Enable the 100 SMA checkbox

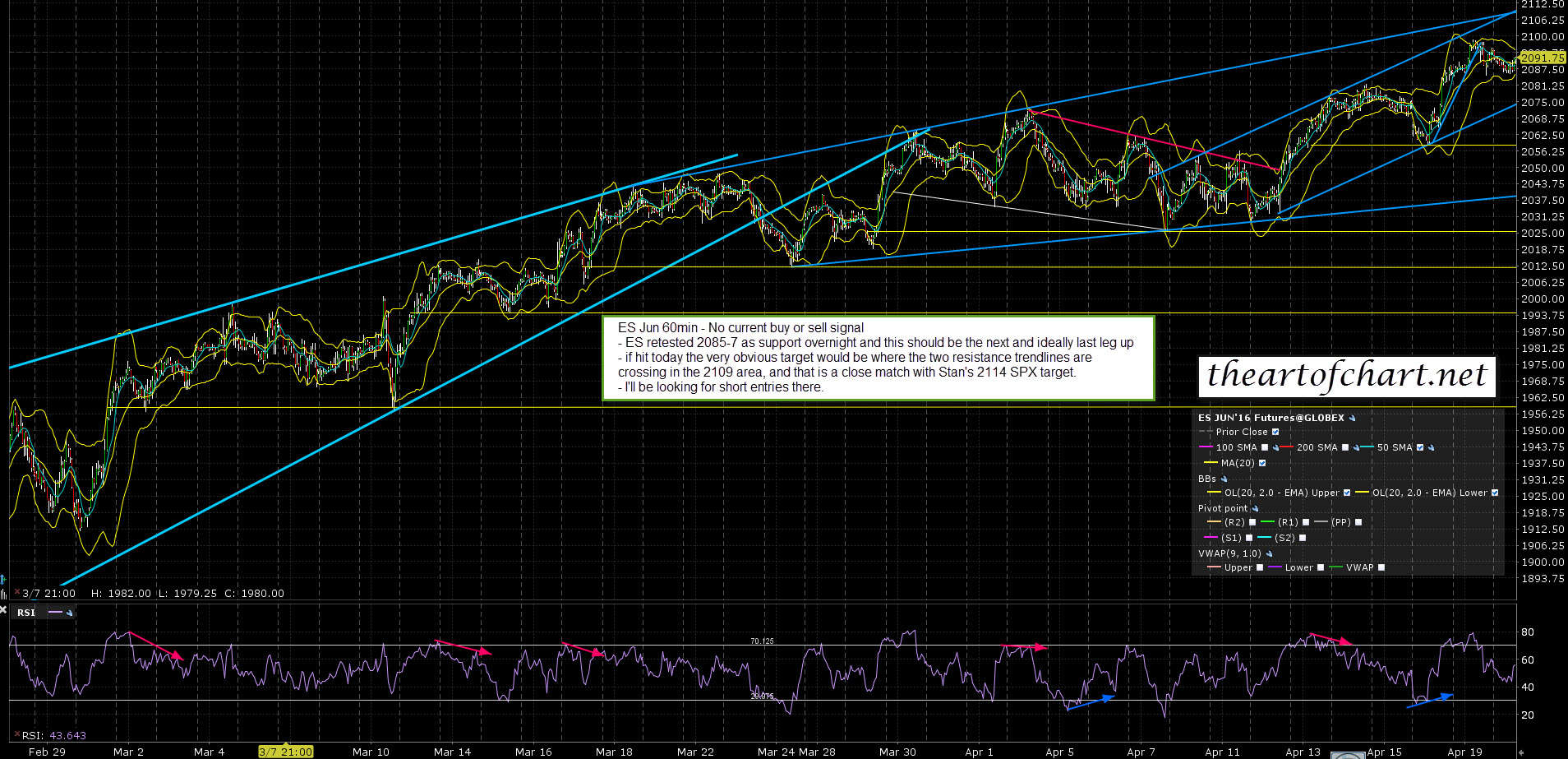[x=1265, y=448]
